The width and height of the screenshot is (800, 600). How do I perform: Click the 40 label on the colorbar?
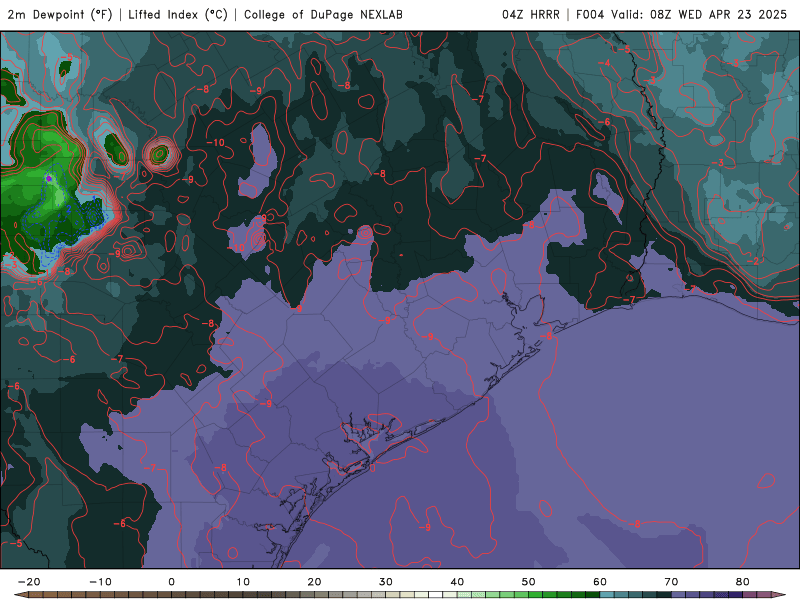tap(457, 582)
